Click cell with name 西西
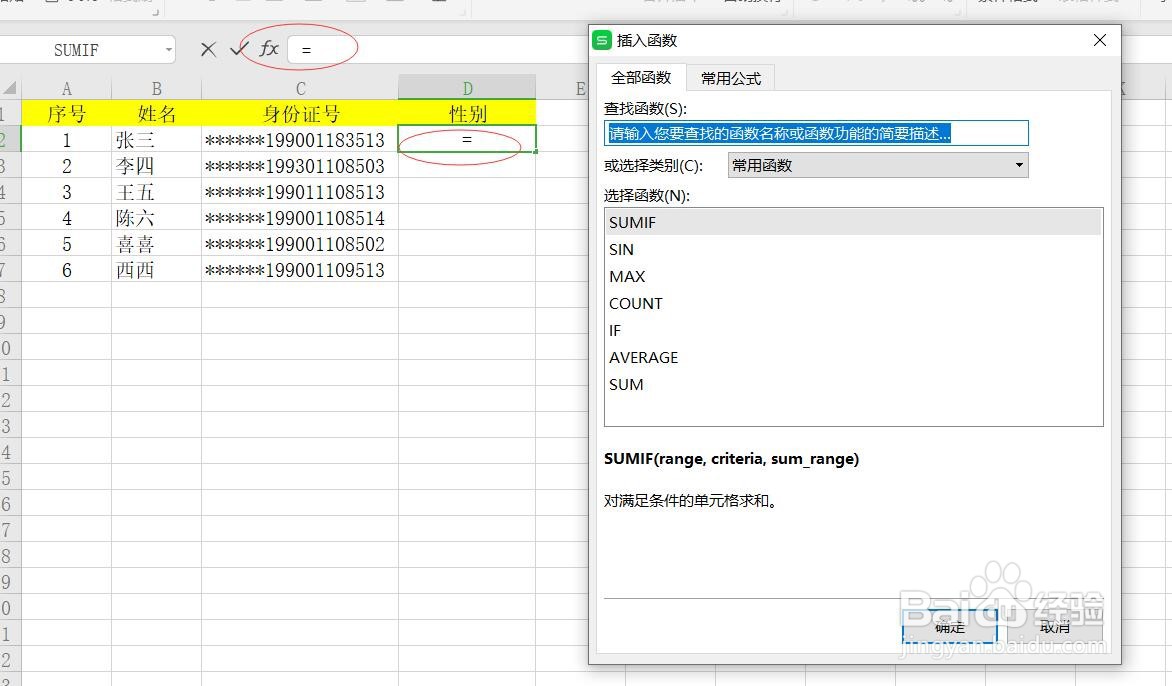Screen dimensions: 1172x686 [x=156, y=270]
